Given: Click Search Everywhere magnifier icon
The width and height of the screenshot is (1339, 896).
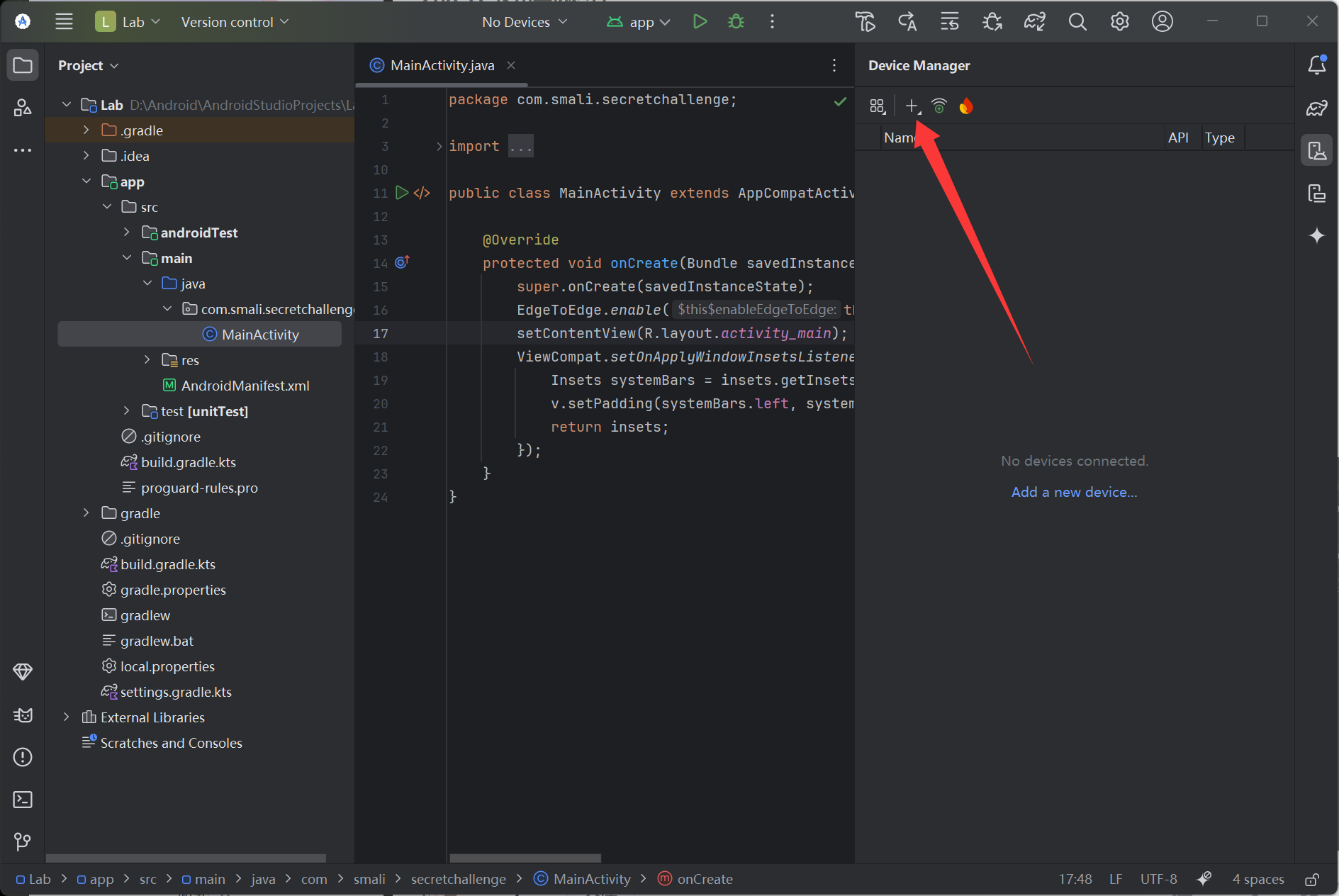Looking at the screenshot, I should point(1077,22).
